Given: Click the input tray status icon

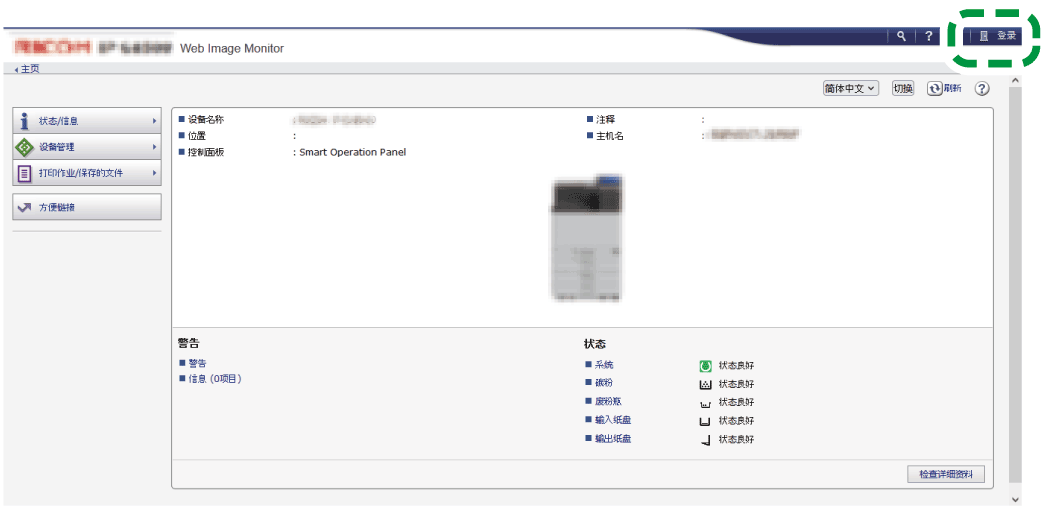Looking at the screenshot, I should (705, 421).
